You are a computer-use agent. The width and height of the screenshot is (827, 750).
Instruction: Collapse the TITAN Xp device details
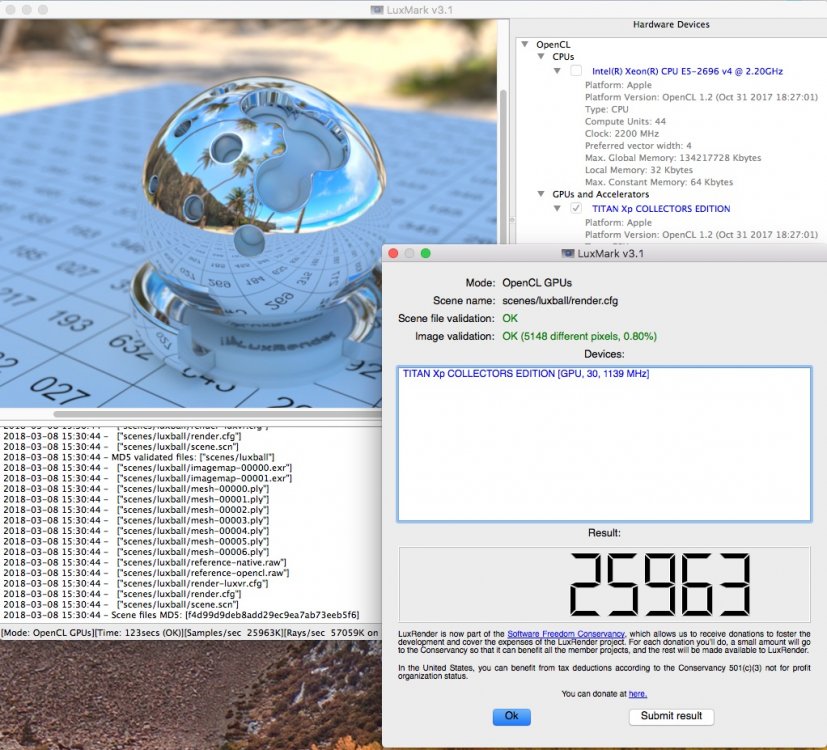point(557,208)
